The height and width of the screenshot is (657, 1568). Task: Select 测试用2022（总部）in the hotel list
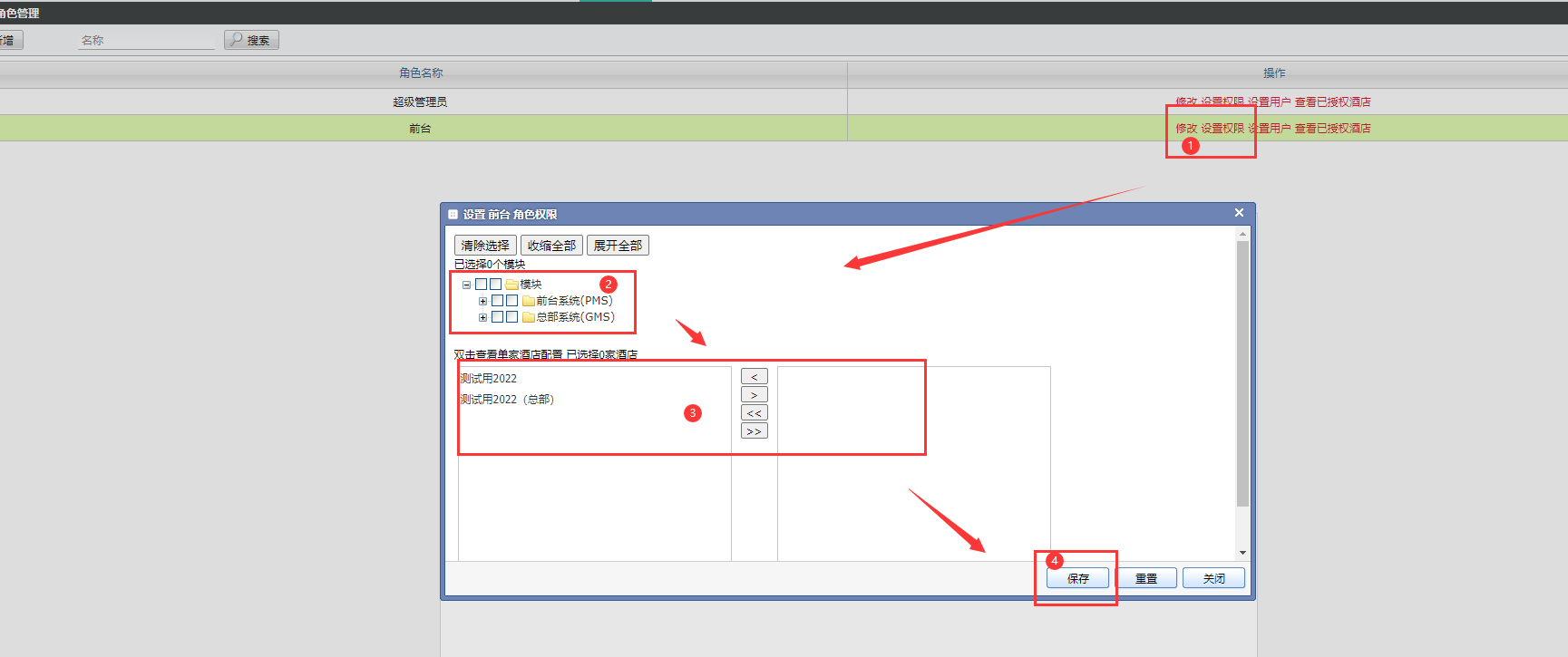[x=507, y=400]
